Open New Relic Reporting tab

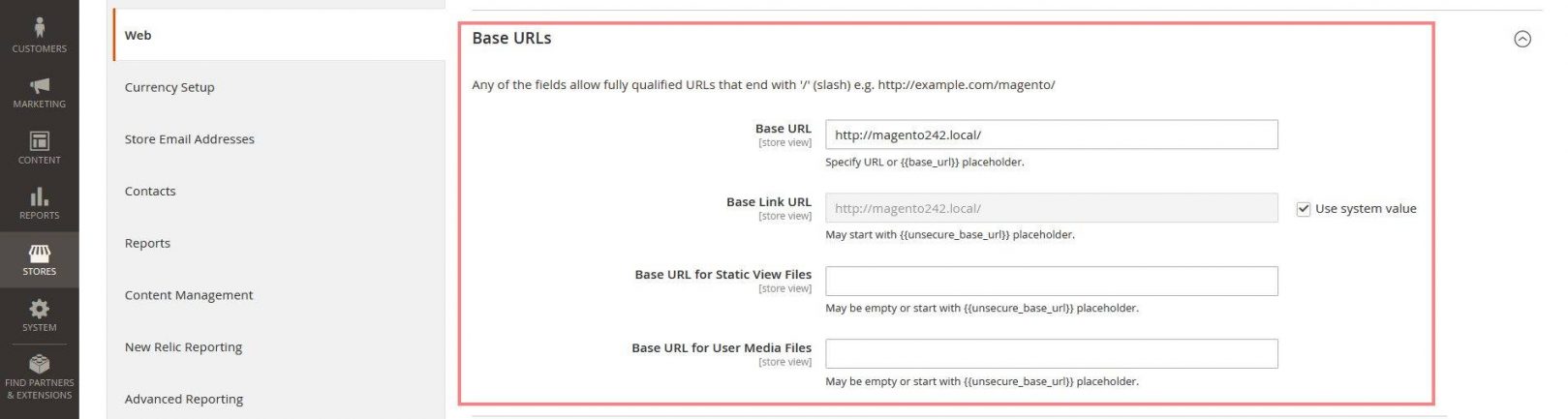(x=183, y=347)
